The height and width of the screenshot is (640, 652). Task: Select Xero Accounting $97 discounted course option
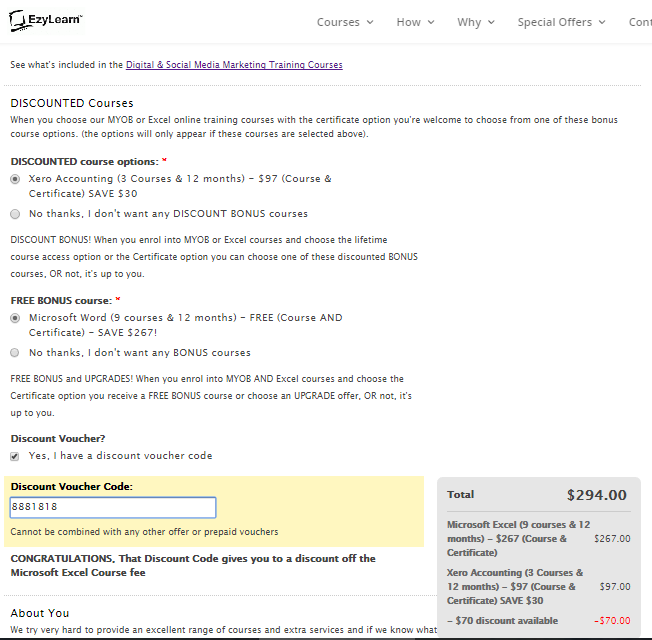click(x=15, y=179)
